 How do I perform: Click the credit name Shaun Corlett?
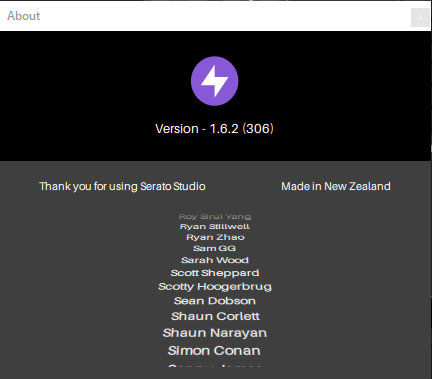[x=215, y=316]
